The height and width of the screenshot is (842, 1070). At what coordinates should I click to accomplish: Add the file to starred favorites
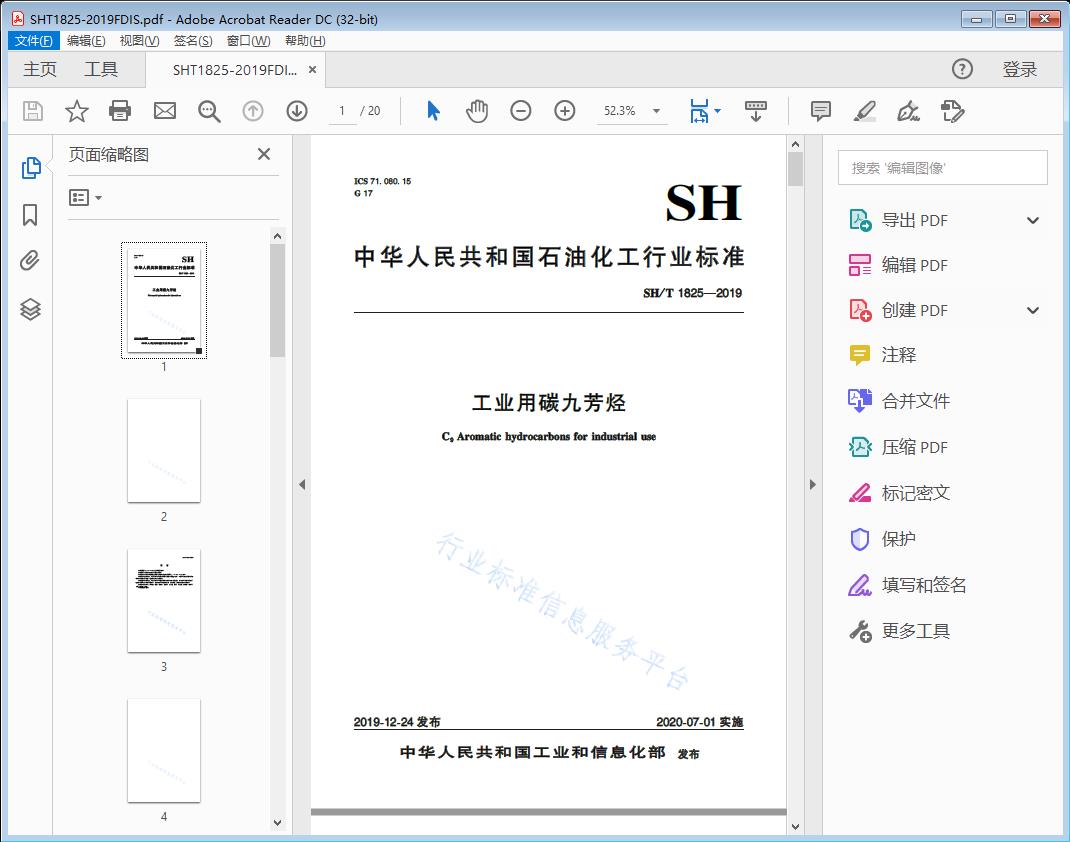pyautogui.click(x=77, y=111)
